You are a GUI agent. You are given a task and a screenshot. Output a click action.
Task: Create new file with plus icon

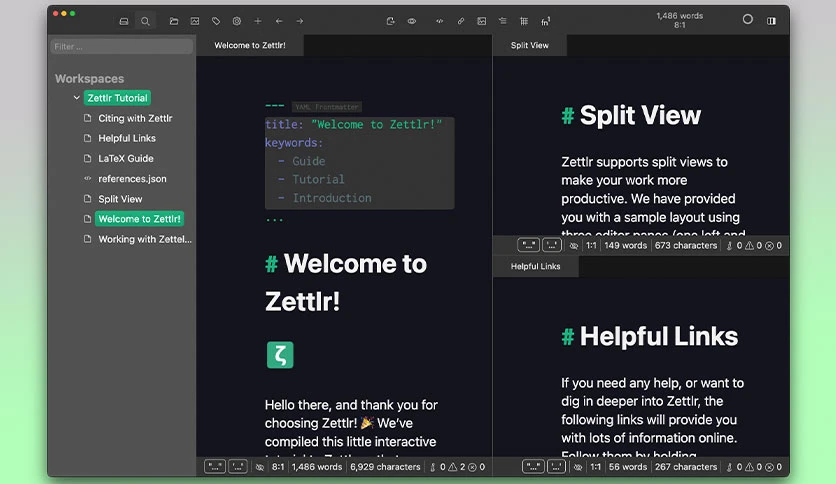258,21
